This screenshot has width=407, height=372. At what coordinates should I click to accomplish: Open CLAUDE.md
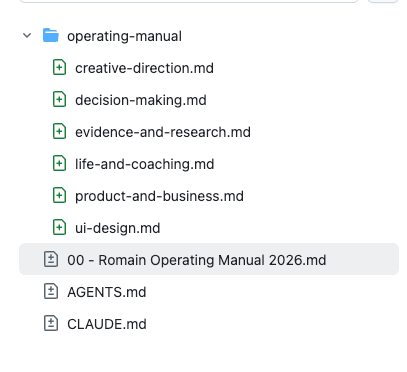pyautogui.click(x=107, y=324)
